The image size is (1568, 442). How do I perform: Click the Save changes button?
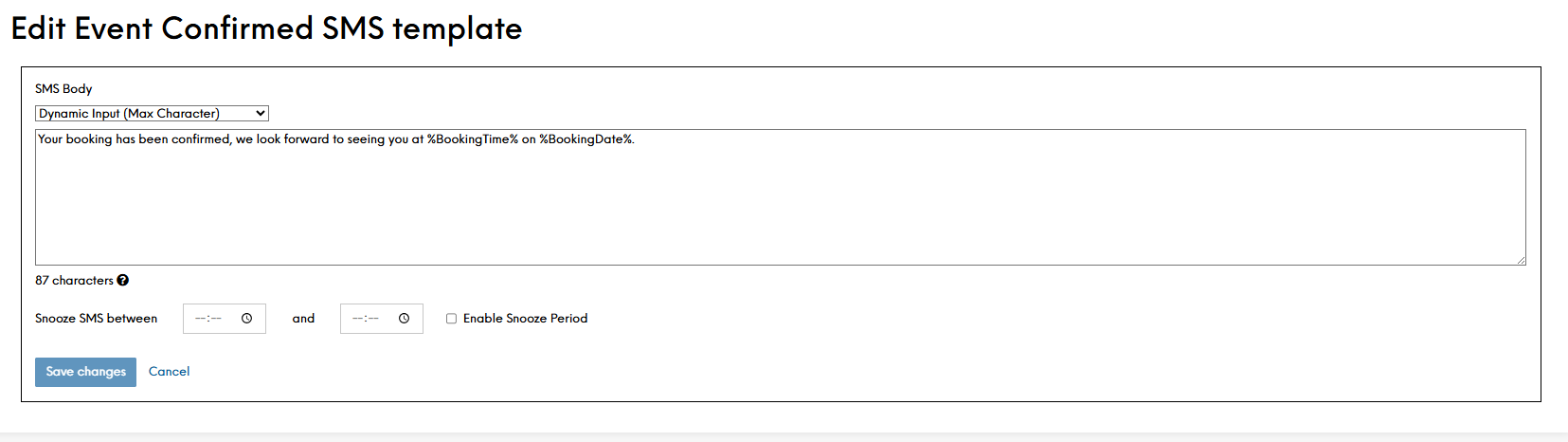click(x=85, y=372)
